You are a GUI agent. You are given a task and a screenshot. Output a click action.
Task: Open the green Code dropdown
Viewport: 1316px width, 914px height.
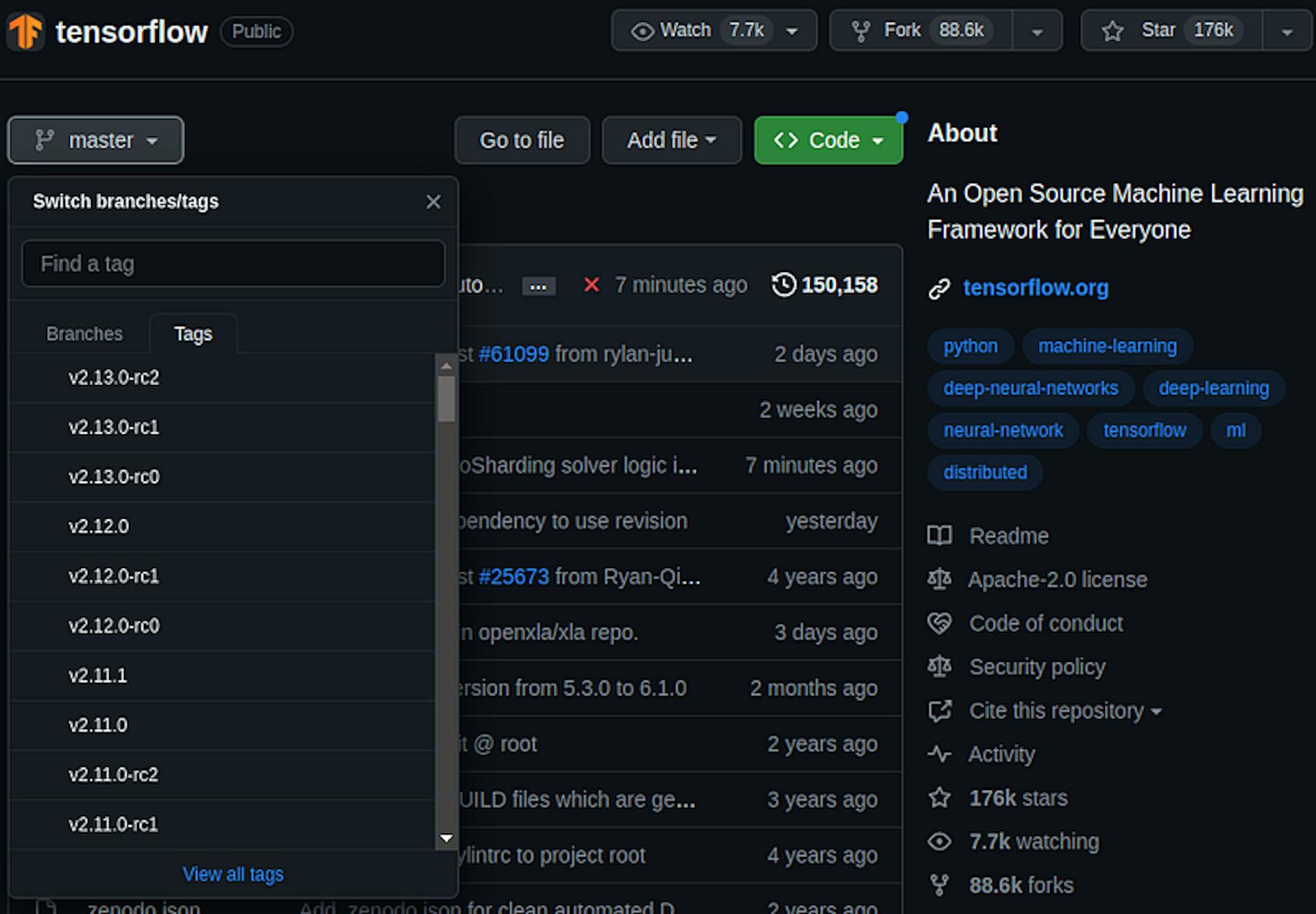click(x=828, y=140)
